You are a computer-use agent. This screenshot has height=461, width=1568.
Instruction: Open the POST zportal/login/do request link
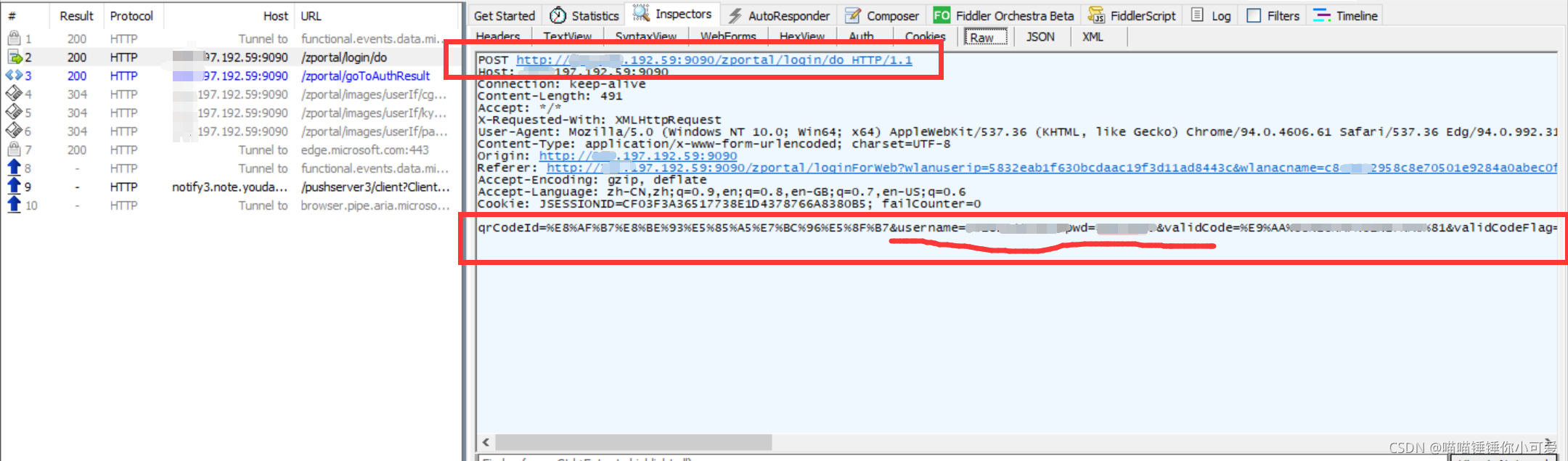(x=714, y=60)
